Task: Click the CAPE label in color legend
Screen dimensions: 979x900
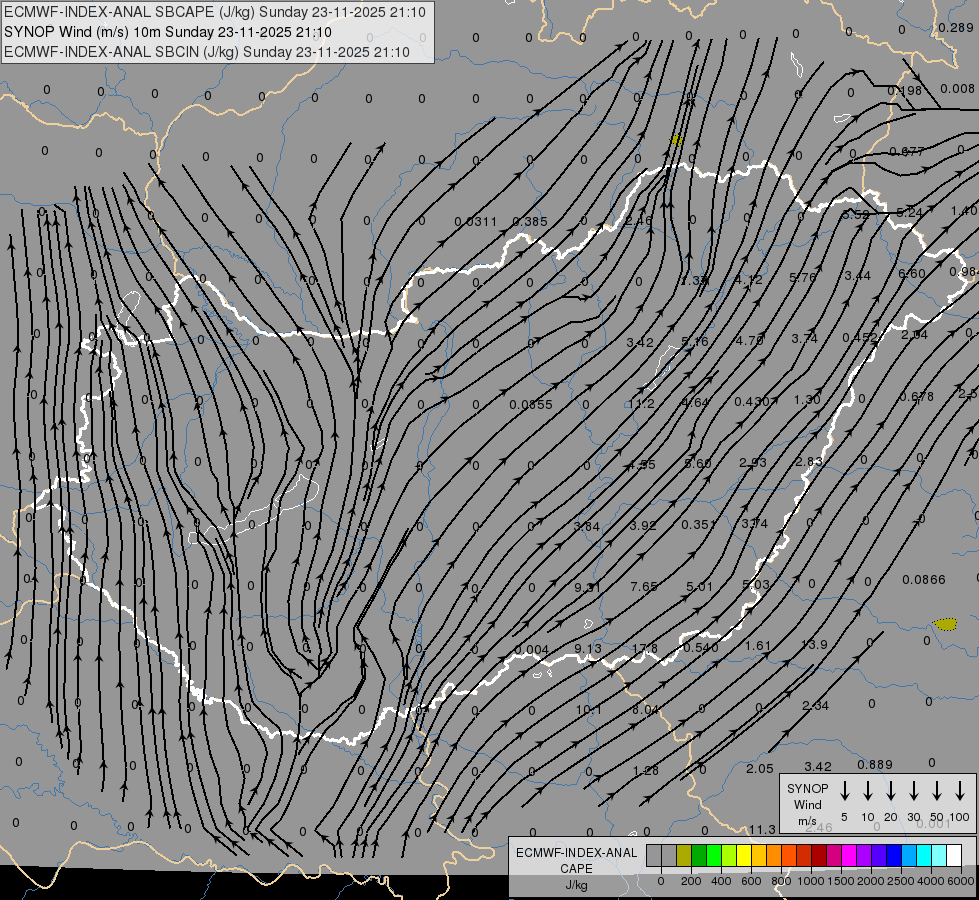Action: [x=576, y=869]
